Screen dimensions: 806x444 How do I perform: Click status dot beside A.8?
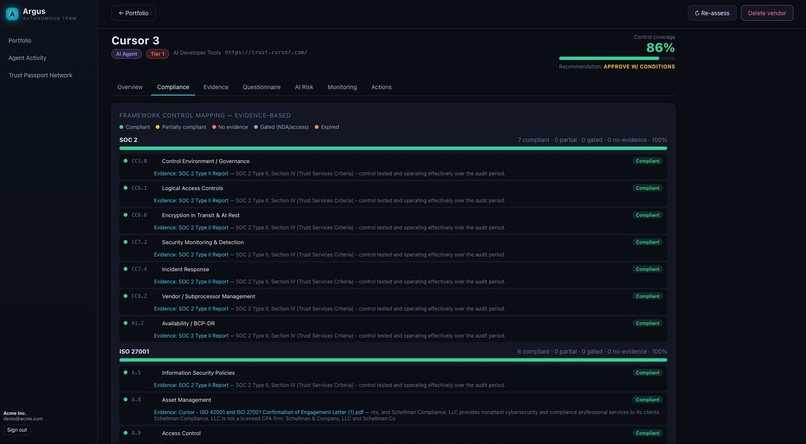(x=125, y=399)
